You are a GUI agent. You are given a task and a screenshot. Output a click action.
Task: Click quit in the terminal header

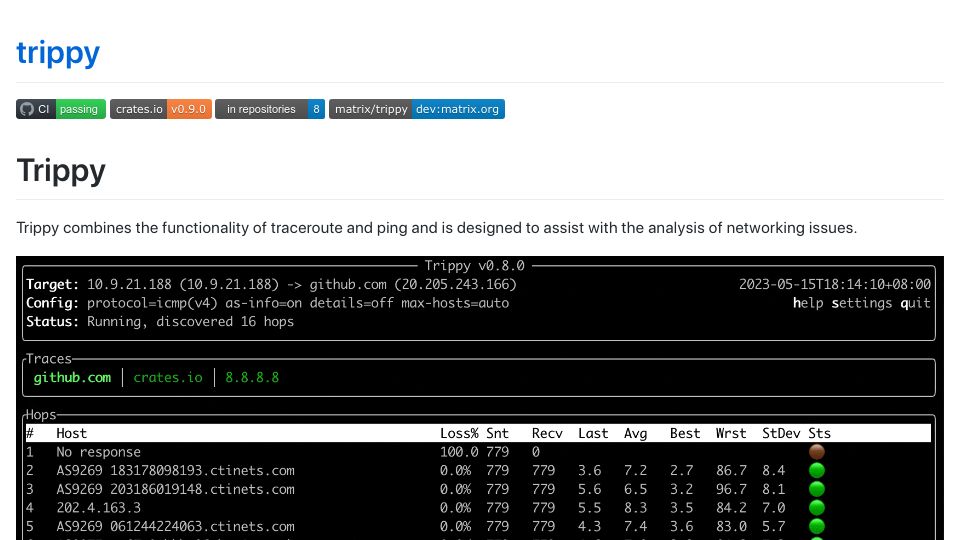pos(915,303)
